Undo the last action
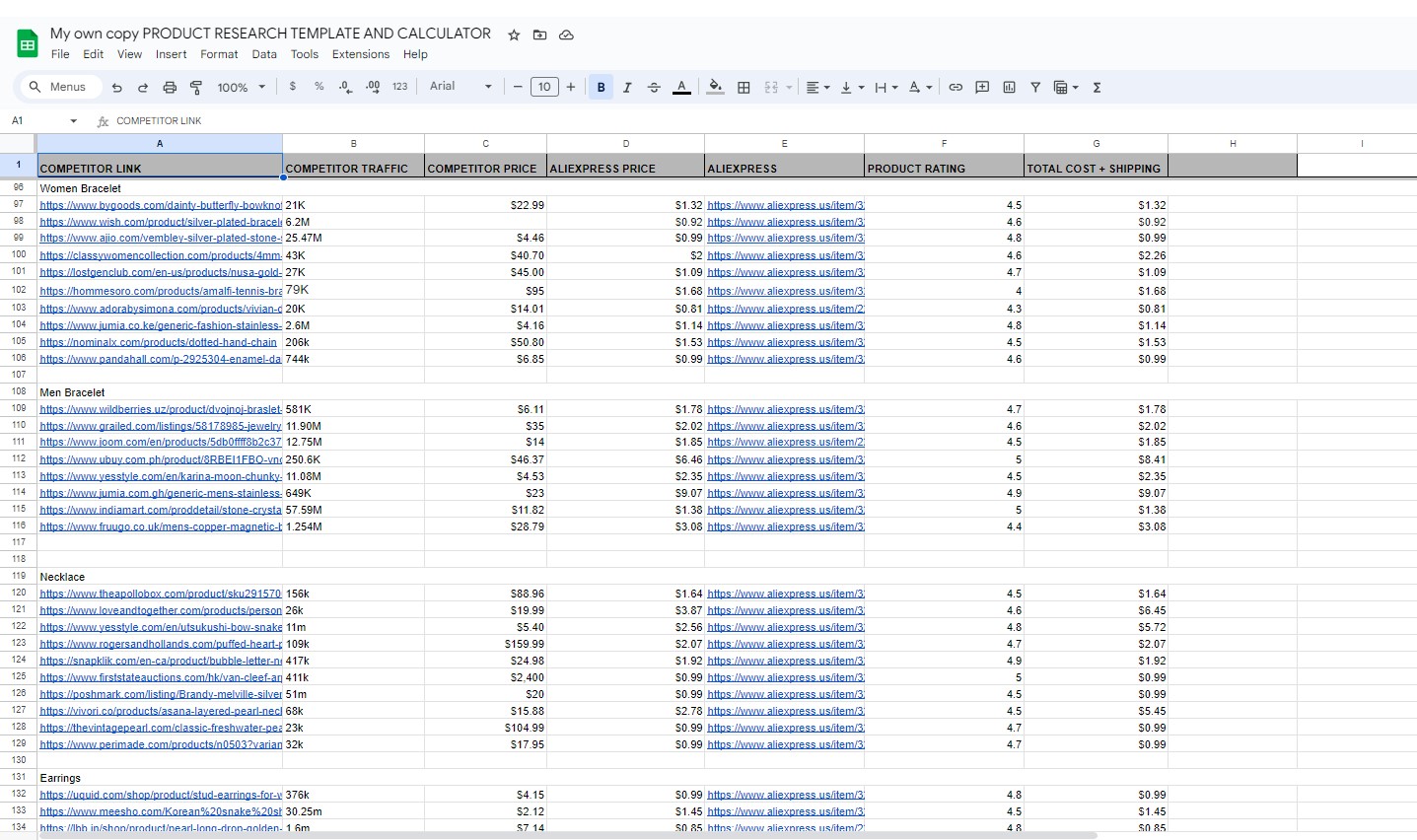The width and height of the screenshot is (1417, 840). click(117, 87)
